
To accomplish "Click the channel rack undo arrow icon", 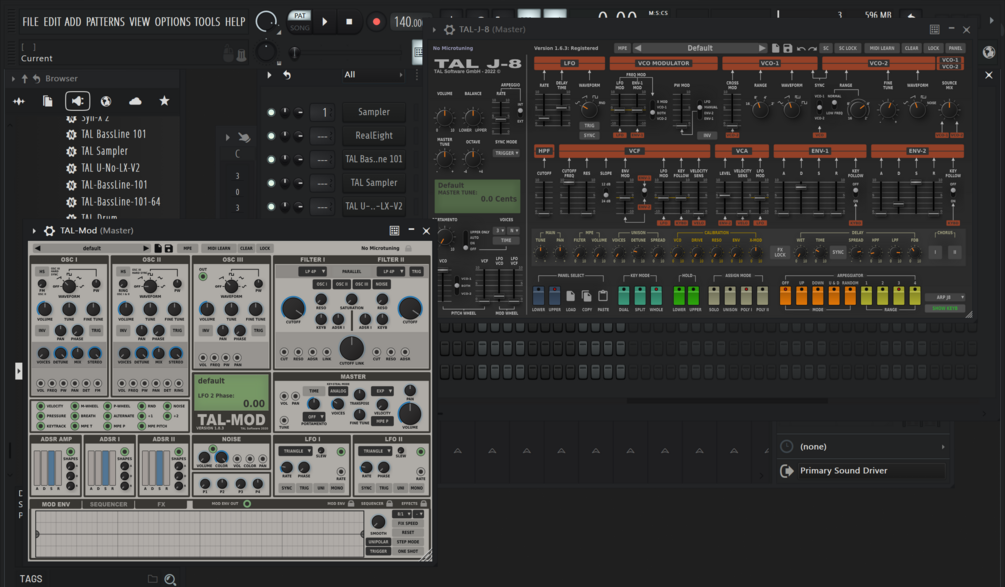I will coord(287,75).
